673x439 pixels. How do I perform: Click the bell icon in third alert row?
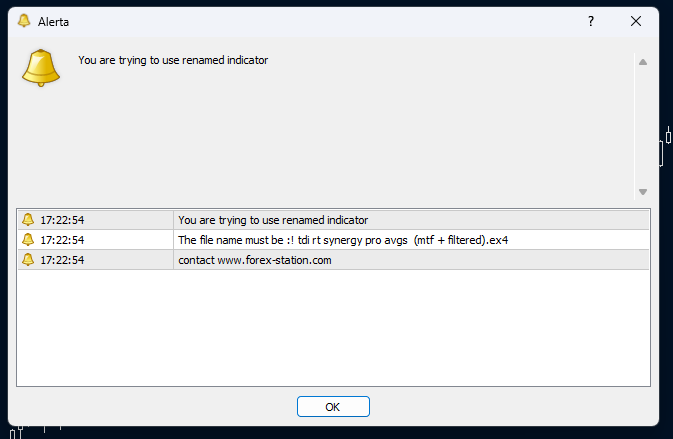click(x=28, y=260)
